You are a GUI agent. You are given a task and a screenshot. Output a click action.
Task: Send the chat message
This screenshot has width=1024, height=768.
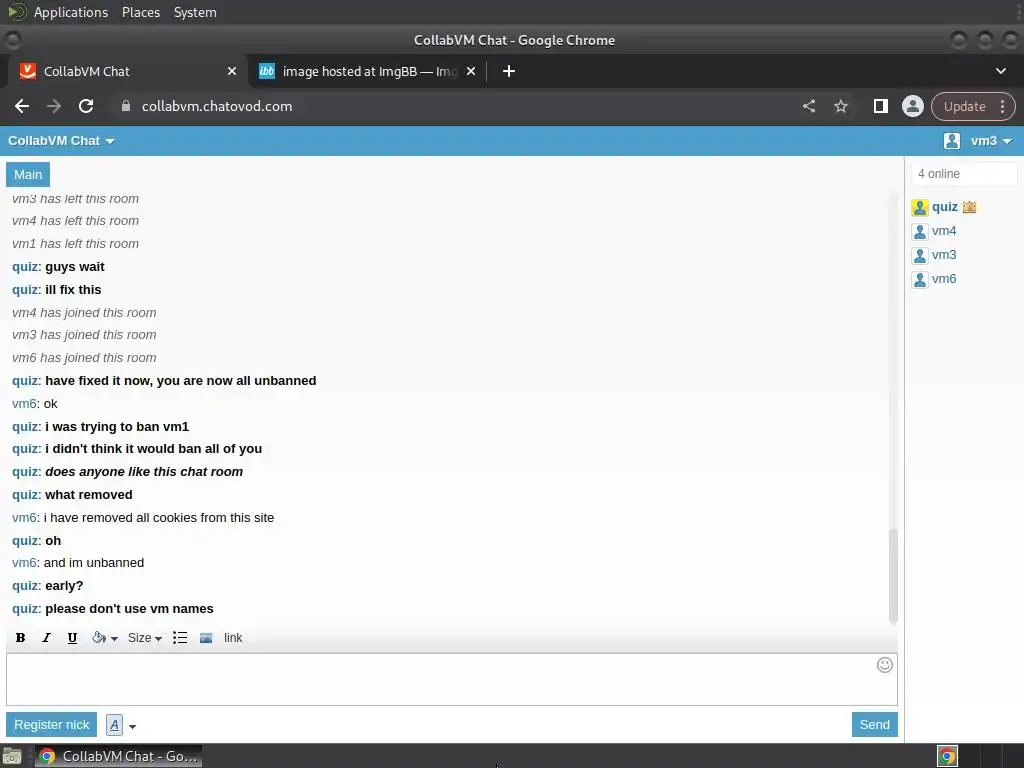(x=874, y=724)
